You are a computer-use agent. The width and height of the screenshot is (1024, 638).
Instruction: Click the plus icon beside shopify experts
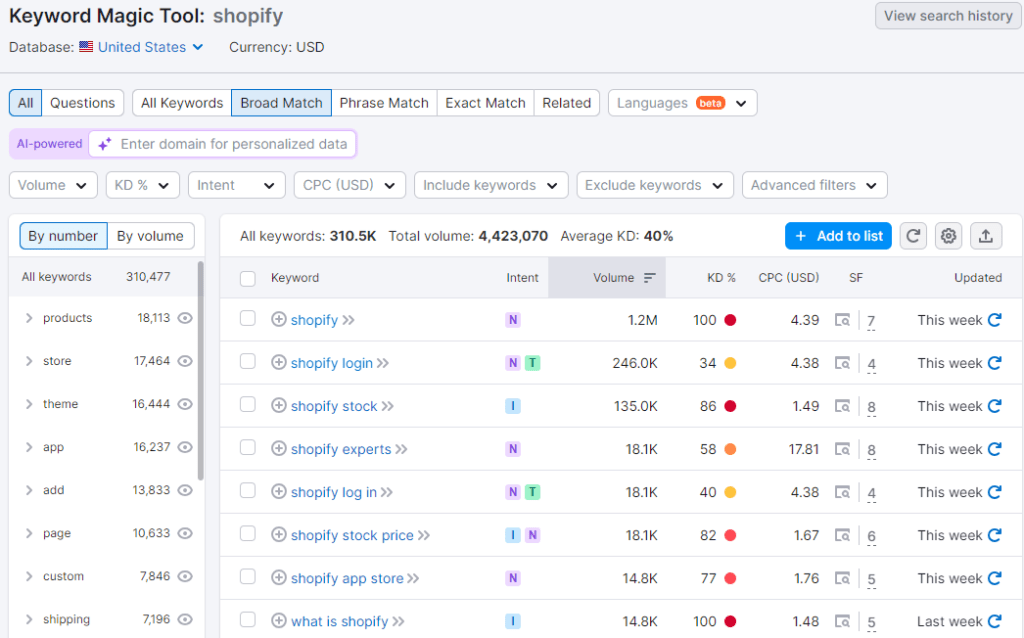(279, 449)
